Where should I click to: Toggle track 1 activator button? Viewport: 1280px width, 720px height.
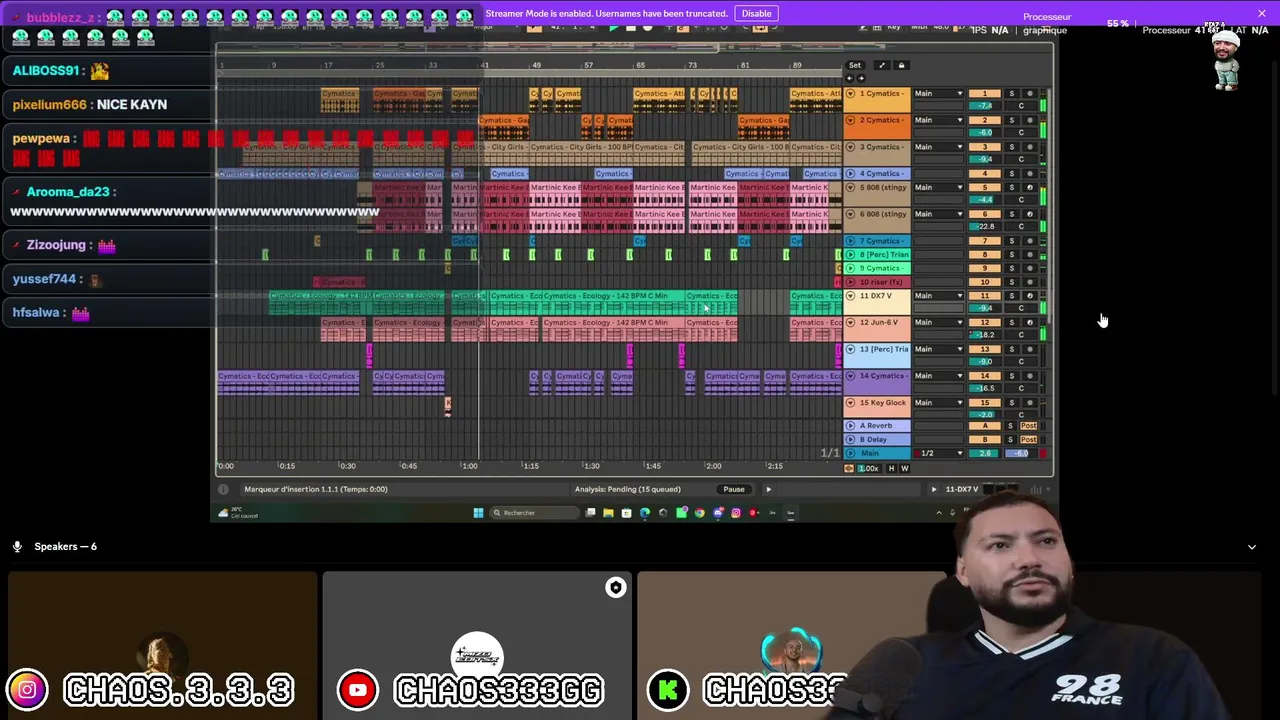click(x=985, y=94)
